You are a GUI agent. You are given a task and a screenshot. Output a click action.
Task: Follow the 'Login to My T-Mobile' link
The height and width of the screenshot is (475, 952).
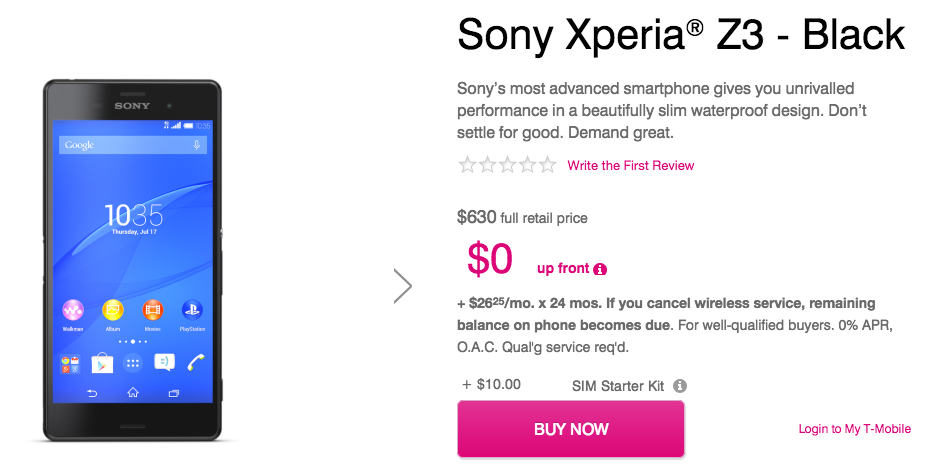[854, 429]
